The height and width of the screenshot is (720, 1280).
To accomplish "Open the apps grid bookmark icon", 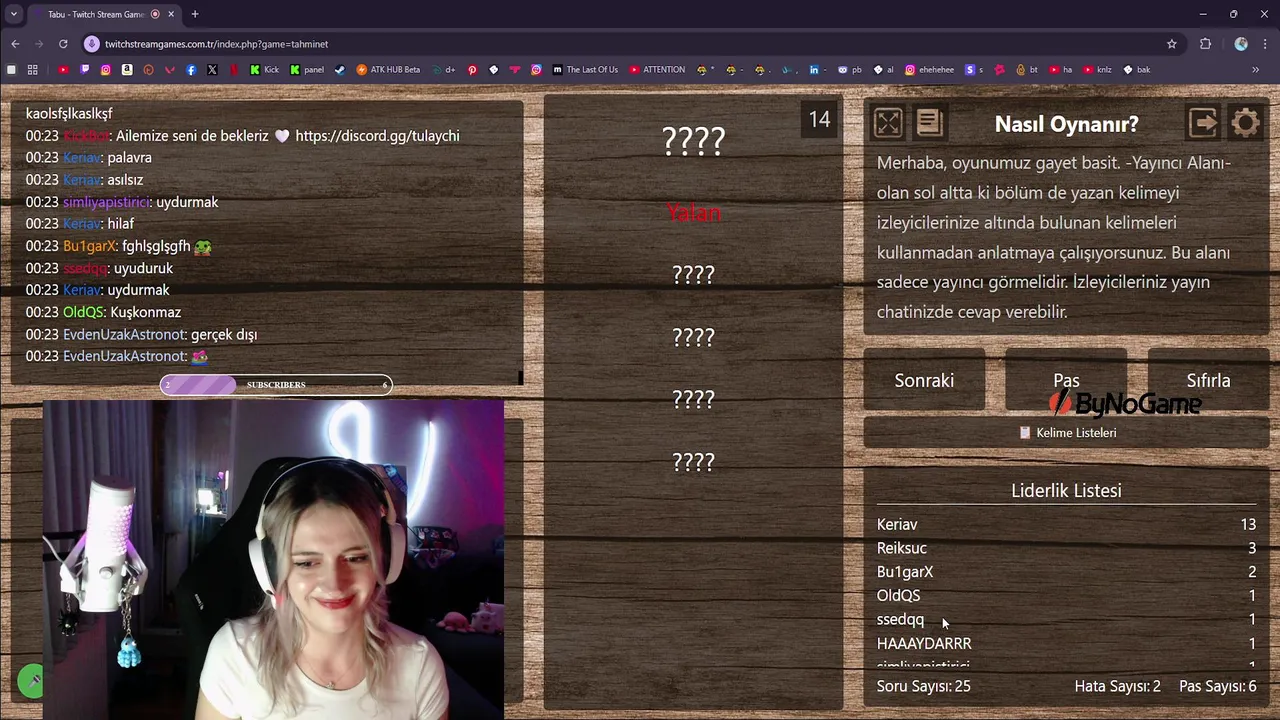I will [x=32, y=70].
